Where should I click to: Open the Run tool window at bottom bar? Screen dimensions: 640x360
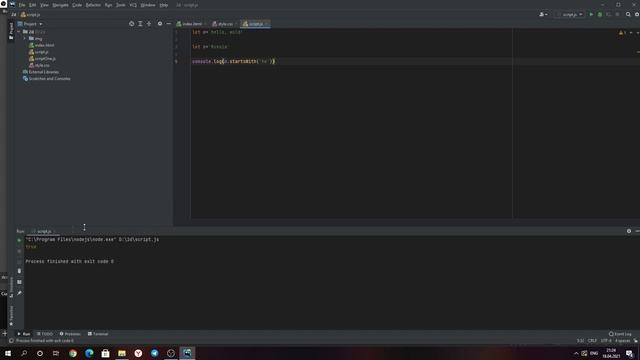24,334
